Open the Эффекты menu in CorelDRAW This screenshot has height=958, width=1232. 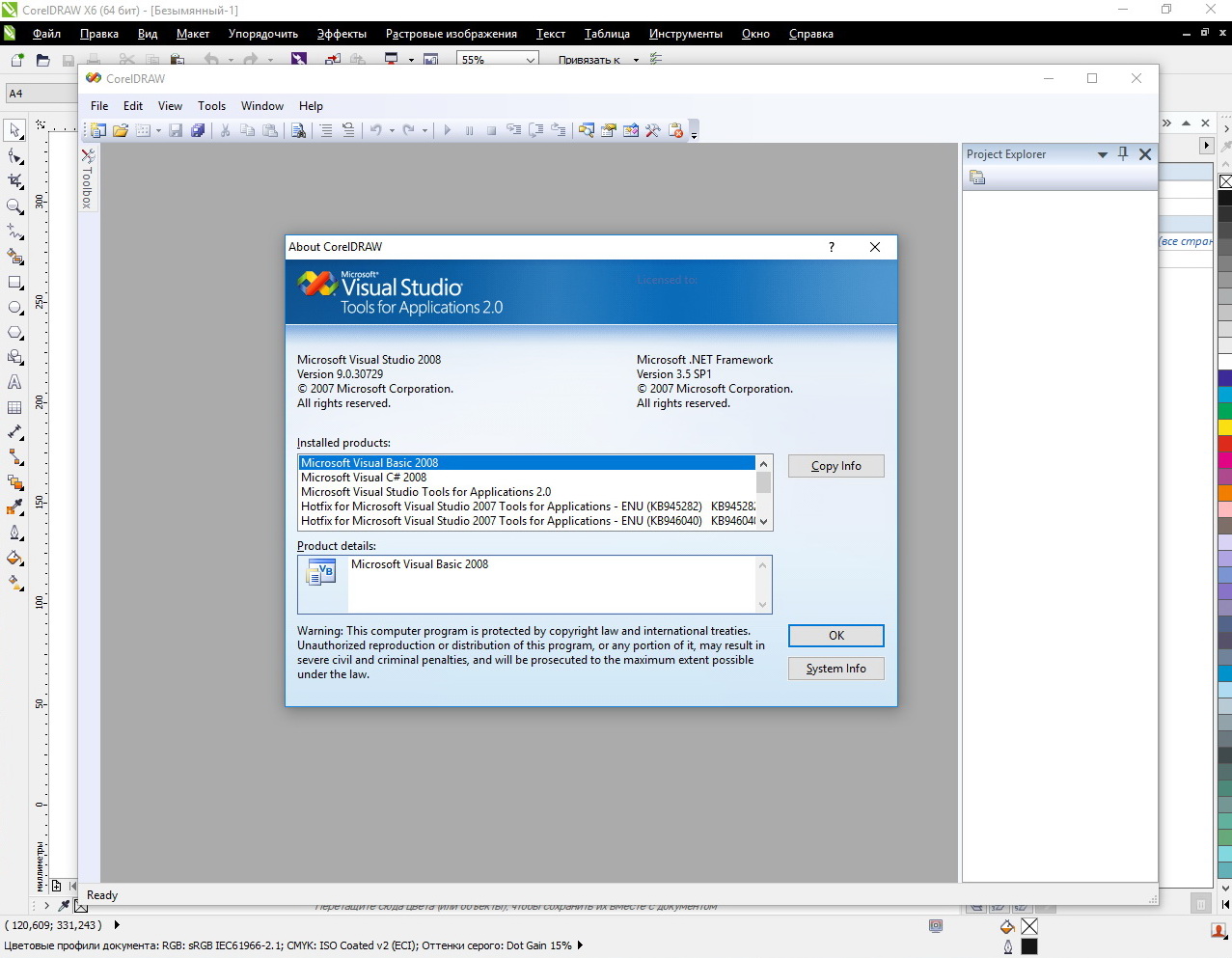pyautogui.click(x=342, y=34)
